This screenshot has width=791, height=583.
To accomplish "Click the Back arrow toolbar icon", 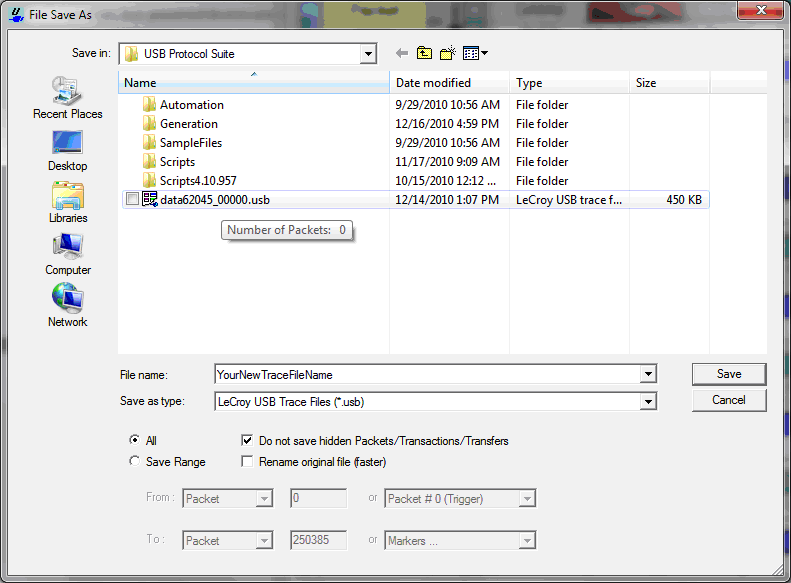I will (x=402, y=53).
